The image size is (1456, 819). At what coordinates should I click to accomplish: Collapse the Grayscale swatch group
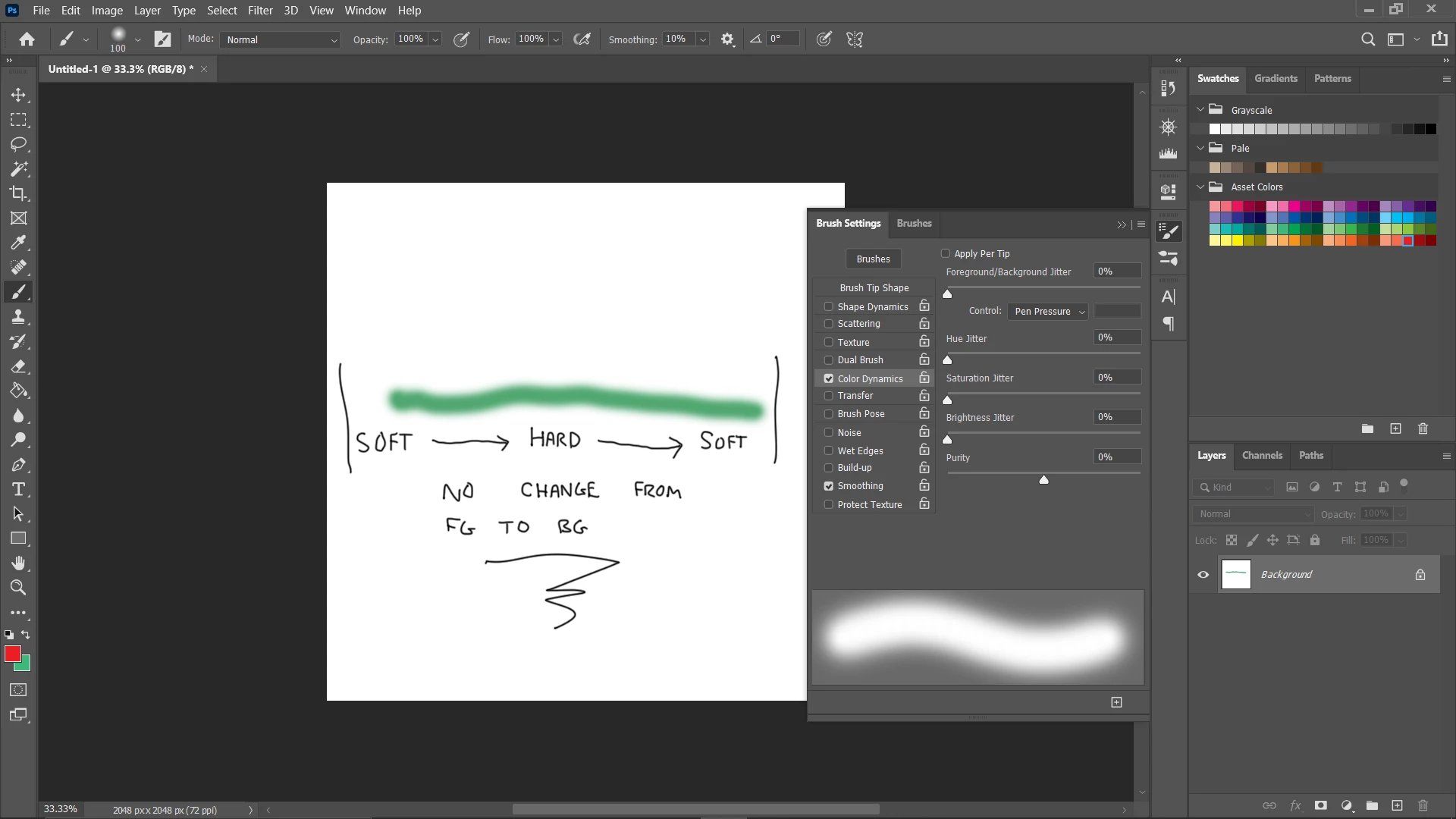pyautogui.click(x=1200, y=110)
